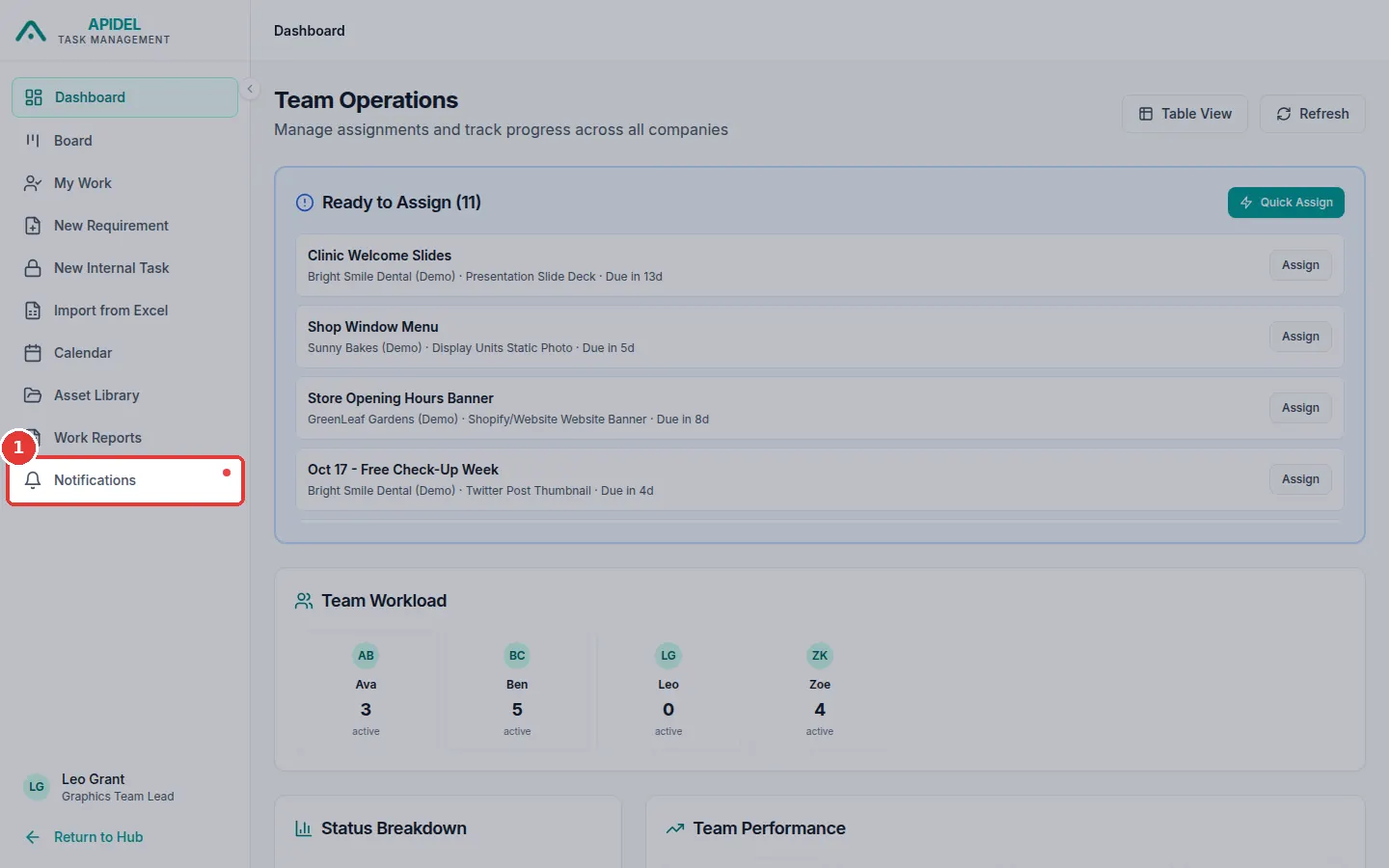The image size is (1389, 868).
Task: Open My Work person icon
Action: (x=33, y=183)
